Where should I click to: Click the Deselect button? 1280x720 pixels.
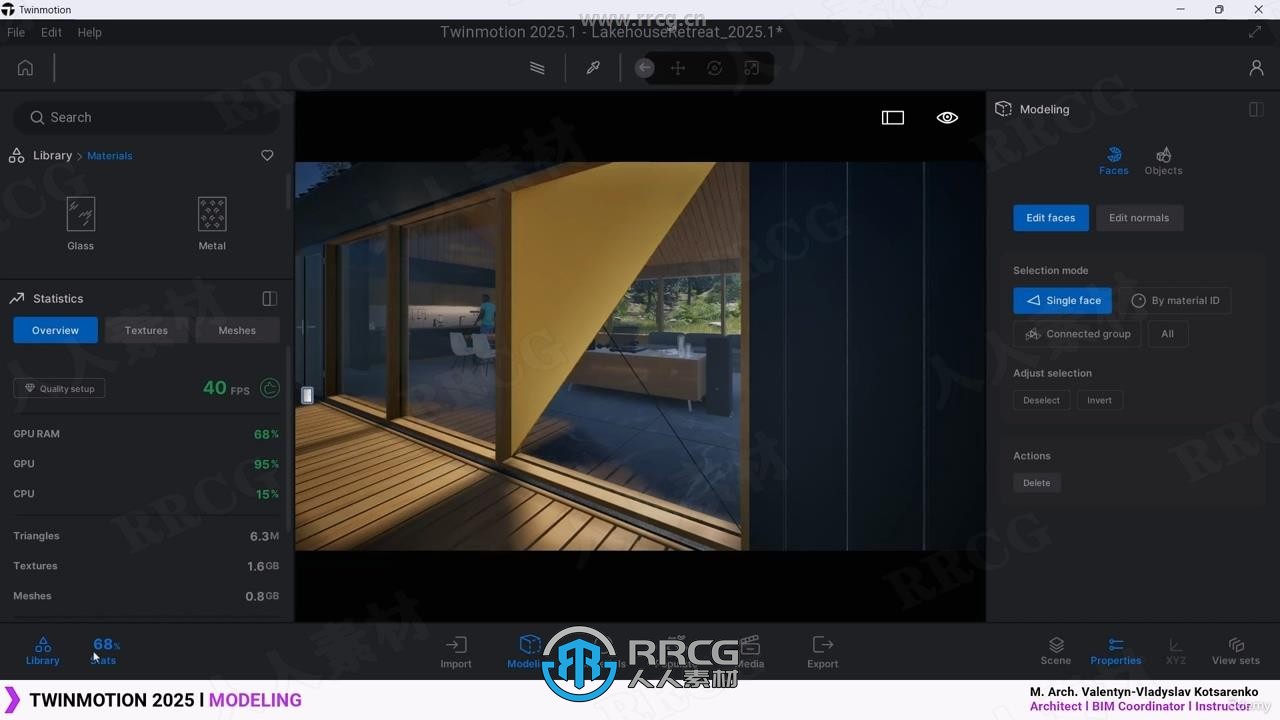[1041, 400]
